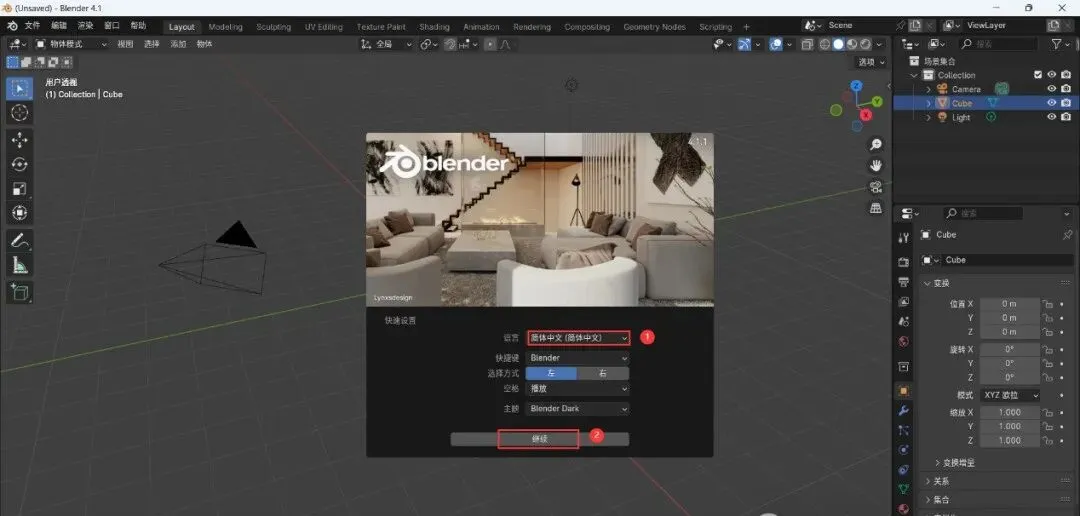This screenshot has height=516, width=1080.
Task: Open the Physics properties tab icon
Action: (x=904, y=450)
